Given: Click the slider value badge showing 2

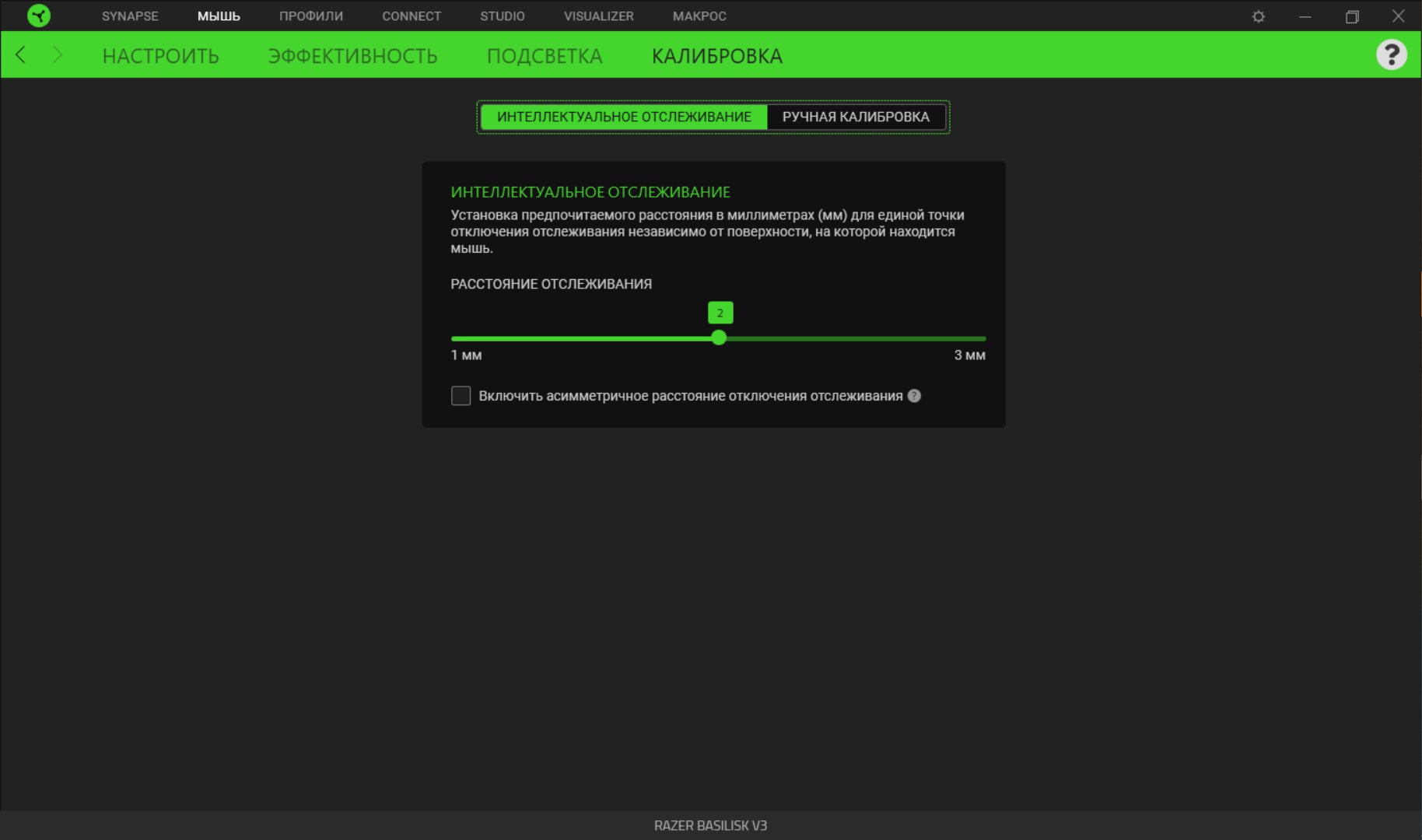Looking at the screenshot, I should point(720,313).
